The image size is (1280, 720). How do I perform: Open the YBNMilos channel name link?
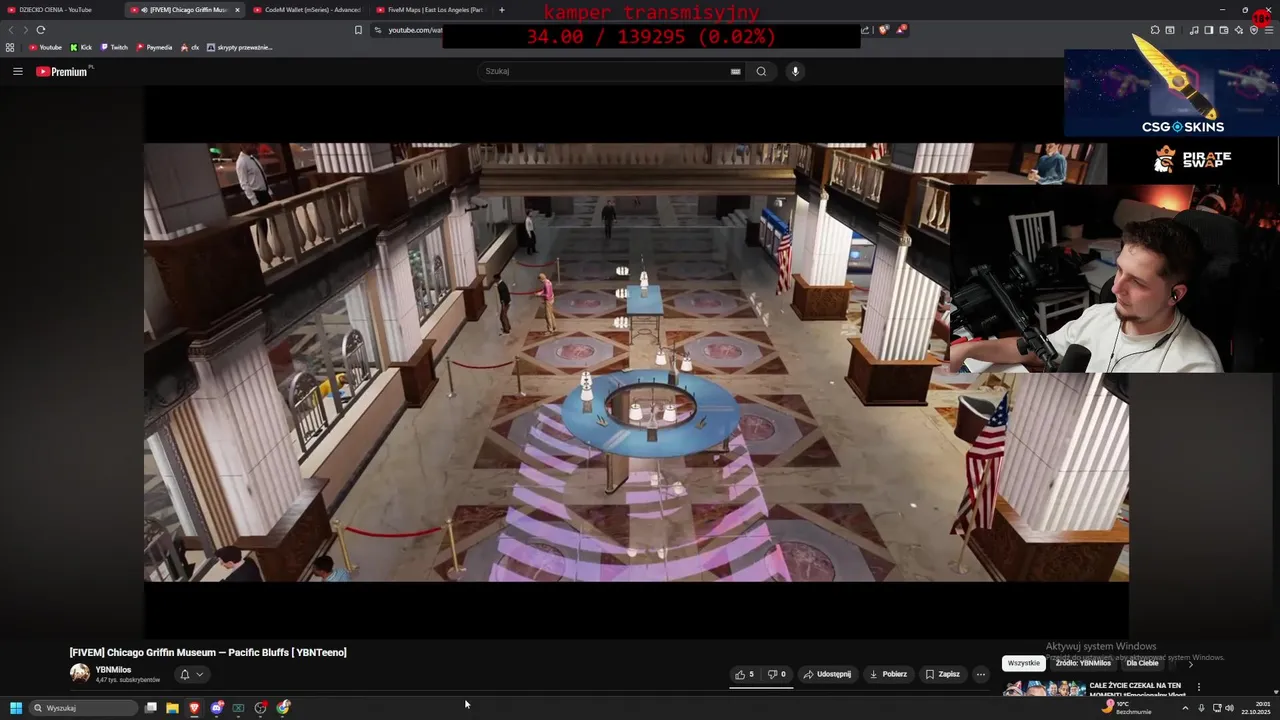(113, 669)
